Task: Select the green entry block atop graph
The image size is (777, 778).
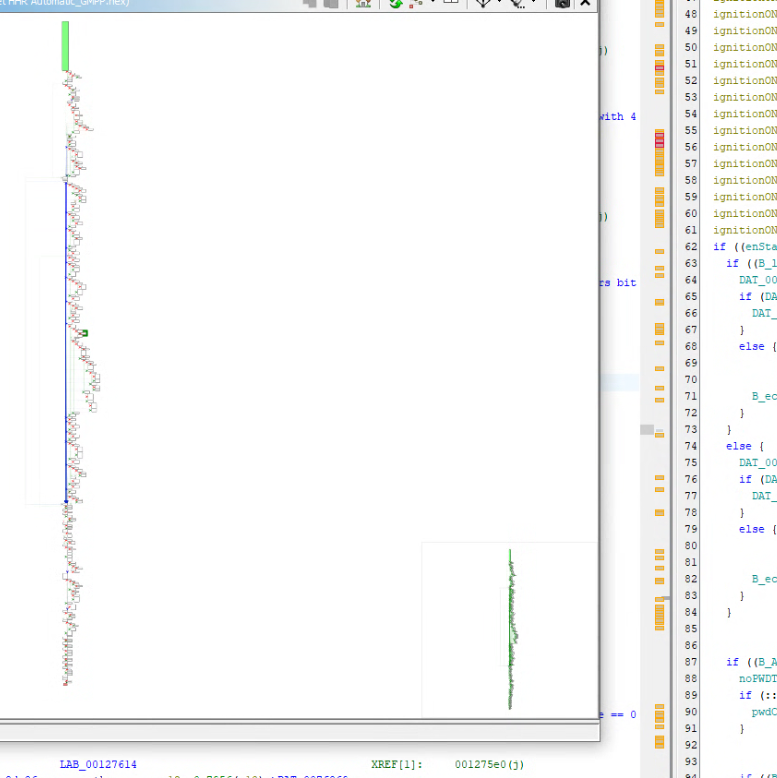Action: (65, 46)
